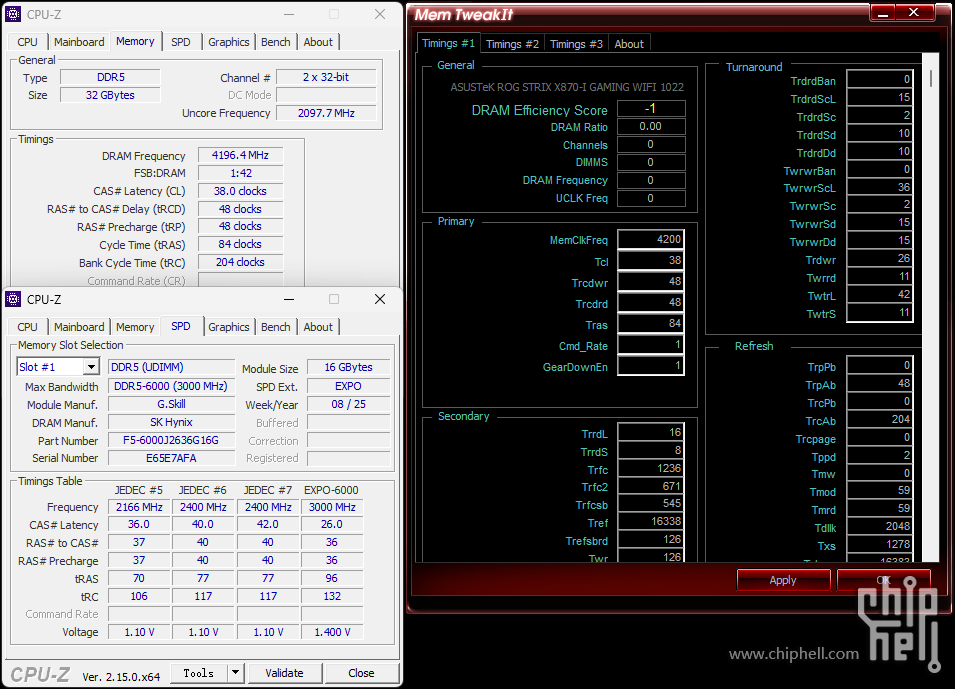The image size is (955, 689).
Task: Click the Trdwr turnaround value field
Action: click(879, 259)
